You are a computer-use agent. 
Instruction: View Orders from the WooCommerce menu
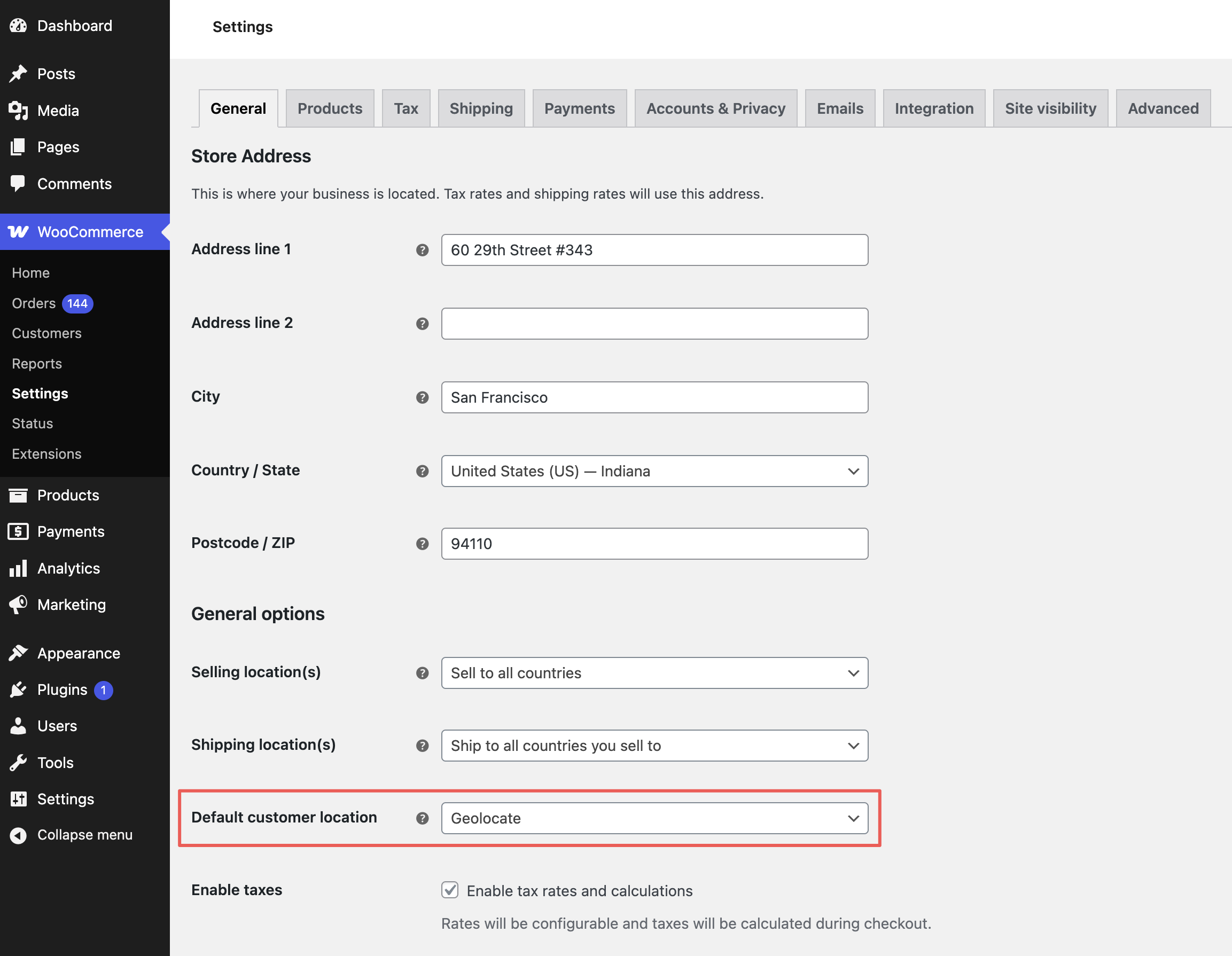(x=33, y=303)
